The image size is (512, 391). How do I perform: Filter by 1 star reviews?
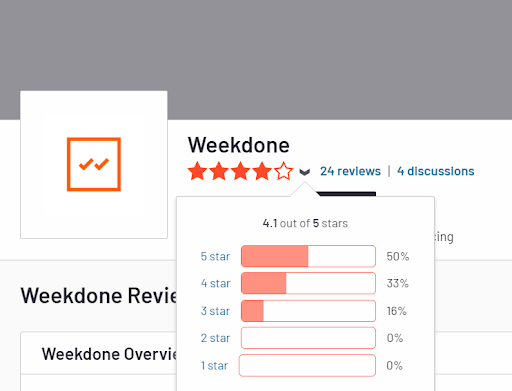[x=214, y=366]
